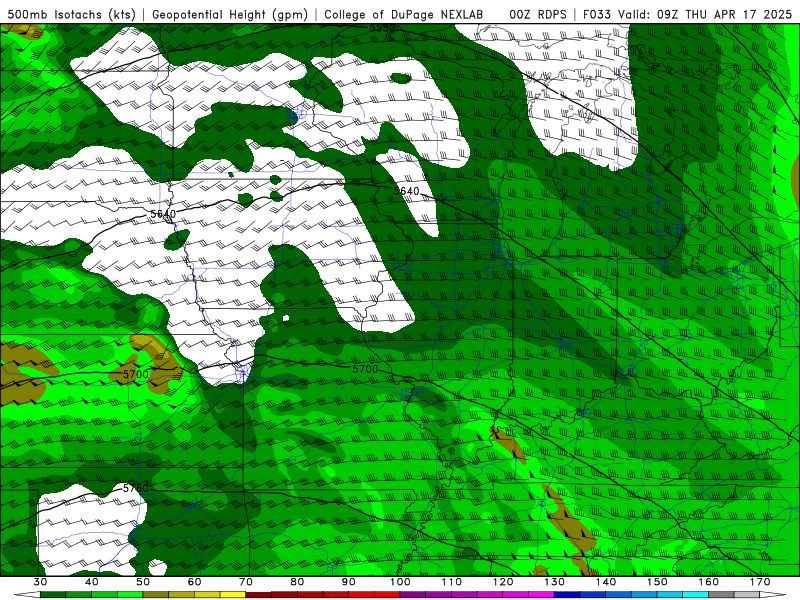The image size is (800, 600).
Task: Click the 40 value on the color scale
Action: pos(92,582)
